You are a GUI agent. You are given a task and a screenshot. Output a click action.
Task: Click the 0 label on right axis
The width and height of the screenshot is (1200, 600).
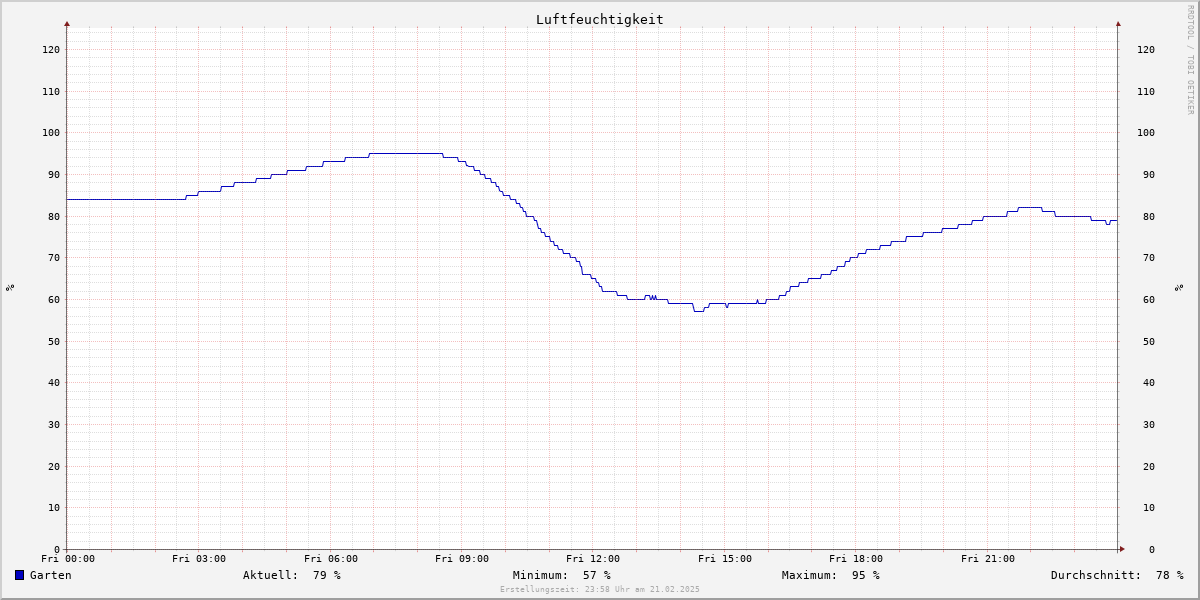pyautogui.click(x=1152, y=549)
